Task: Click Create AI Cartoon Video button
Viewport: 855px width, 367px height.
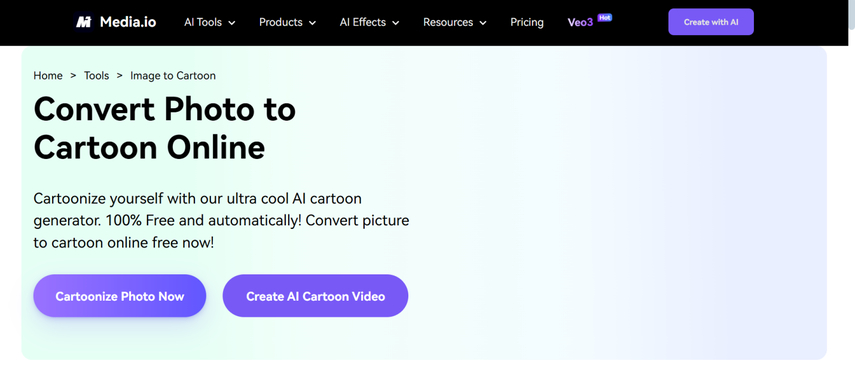Action: coord(315,296)
